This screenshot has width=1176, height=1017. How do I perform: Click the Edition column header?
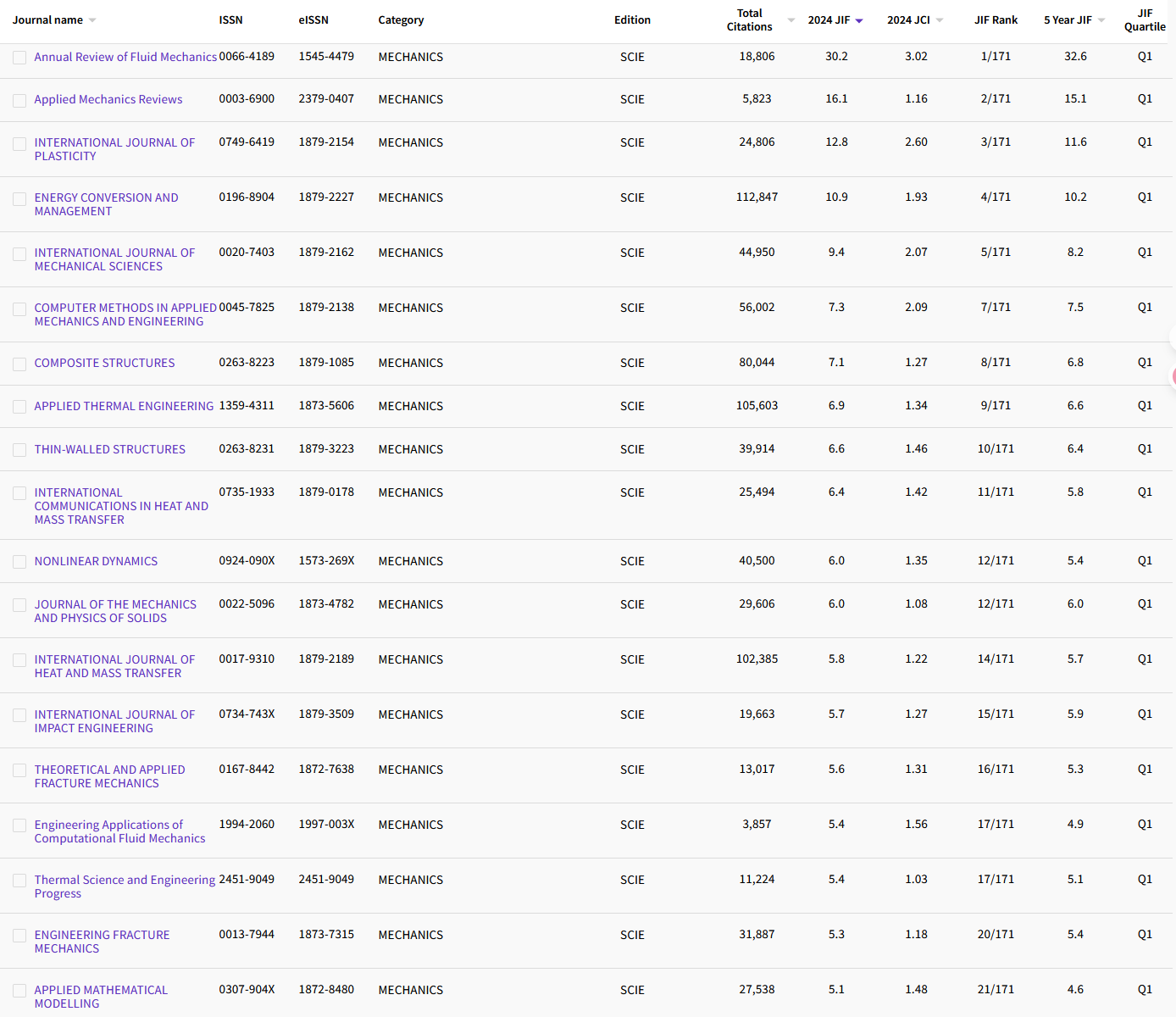[632, 20]
